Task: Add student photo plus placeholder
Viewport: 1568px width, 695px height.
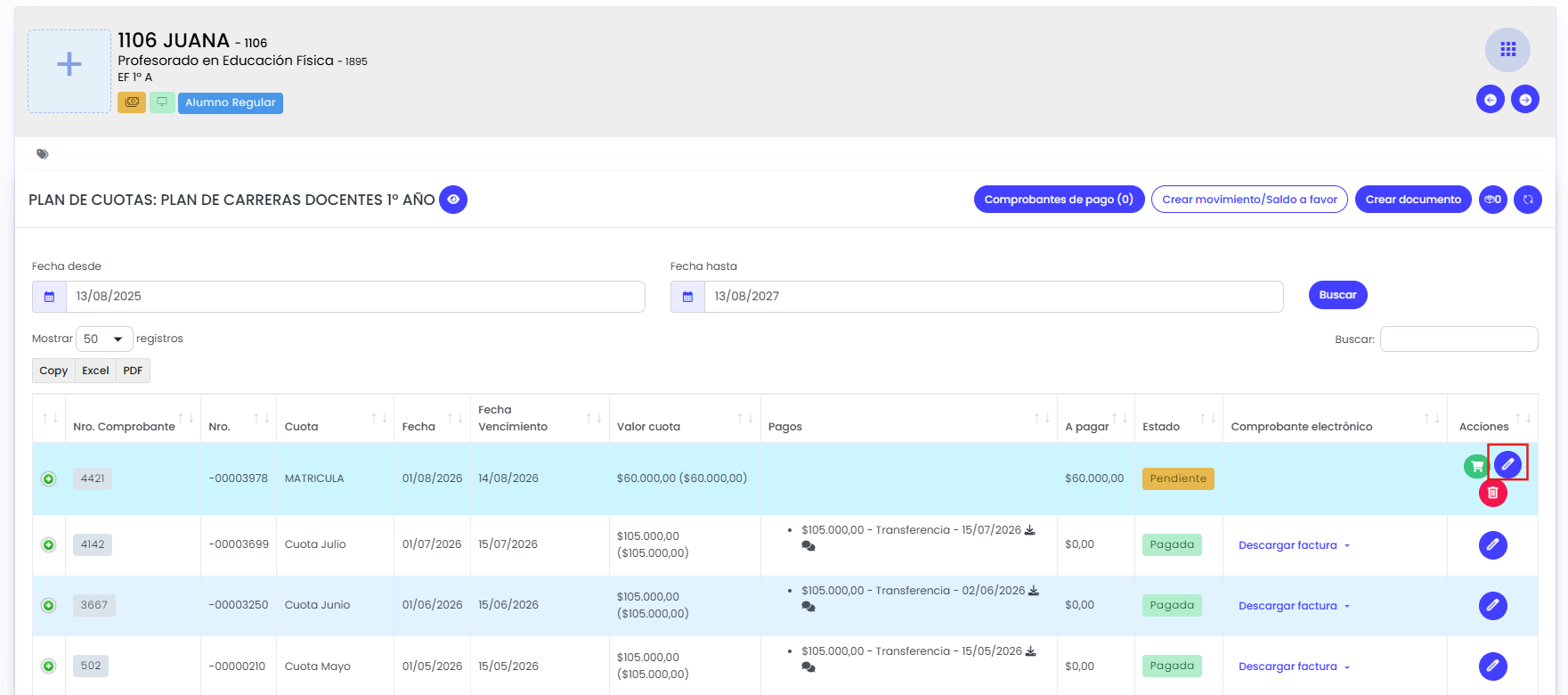Action: (69, 71)
